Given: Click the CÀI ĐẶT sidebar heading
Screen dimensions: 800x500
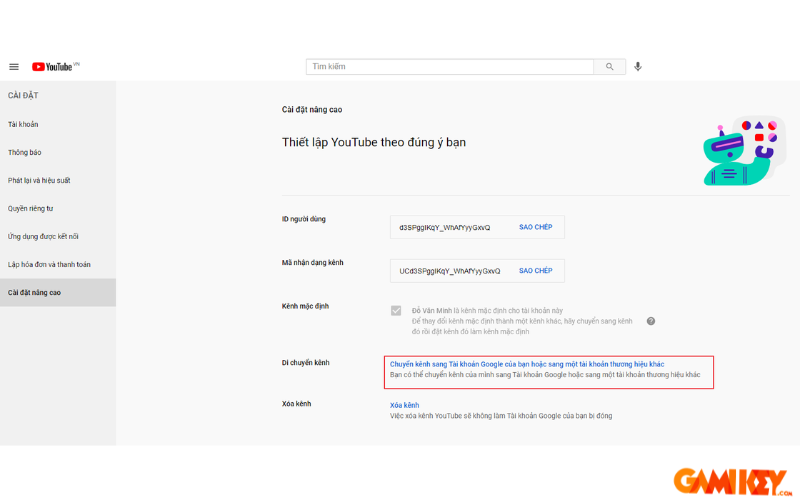Looking at the screenshot, I should click(23, 95).
